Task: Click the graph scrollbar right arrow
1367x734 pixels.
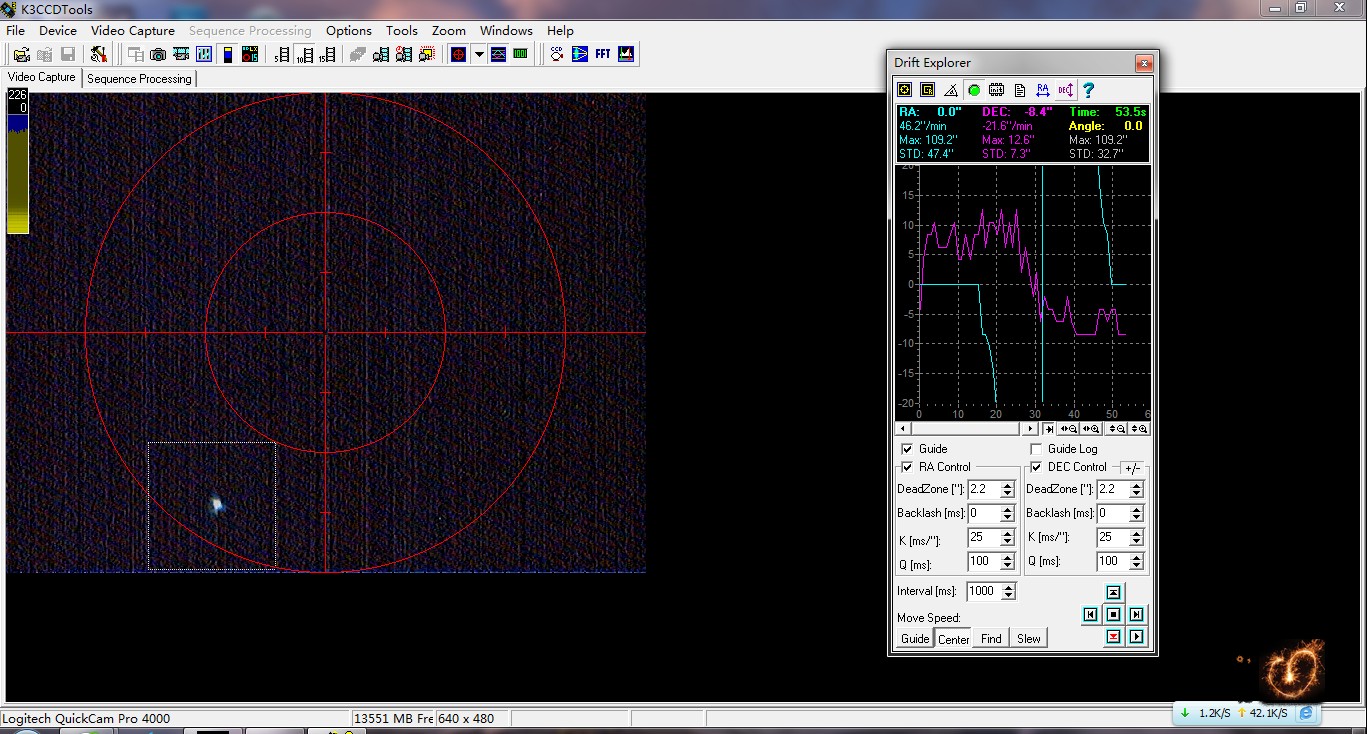Action: click(x=1031, y=428)
